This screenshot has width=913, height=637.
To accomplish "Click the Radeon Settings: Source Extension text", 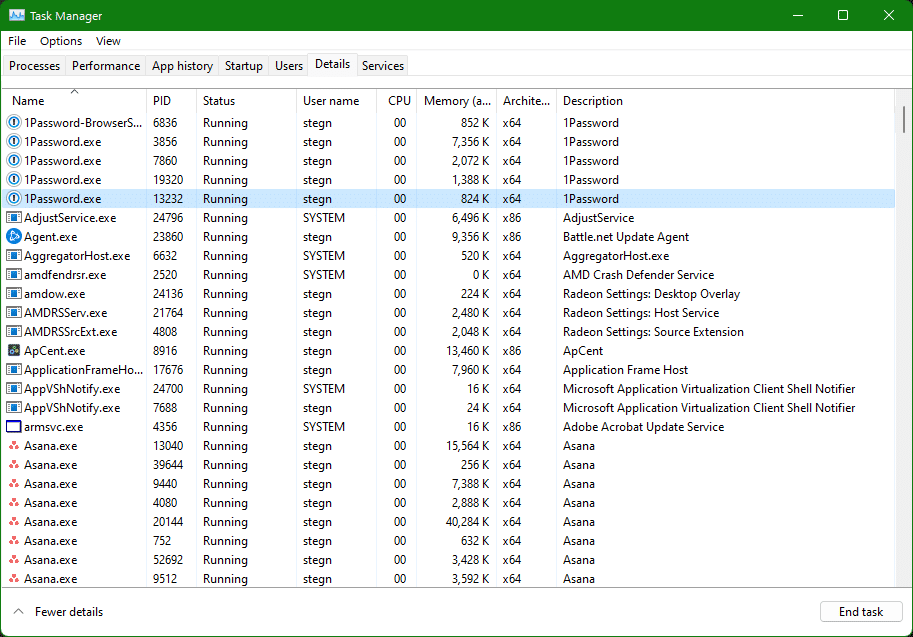I will 653,332.
